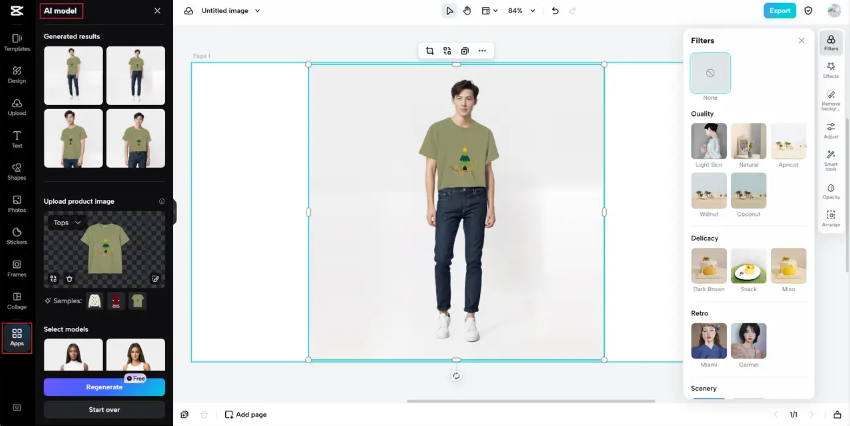This screenshot has width=850, height=426.
Task: Open the Collage sidebar panel
Action: (x=17, y=301)
